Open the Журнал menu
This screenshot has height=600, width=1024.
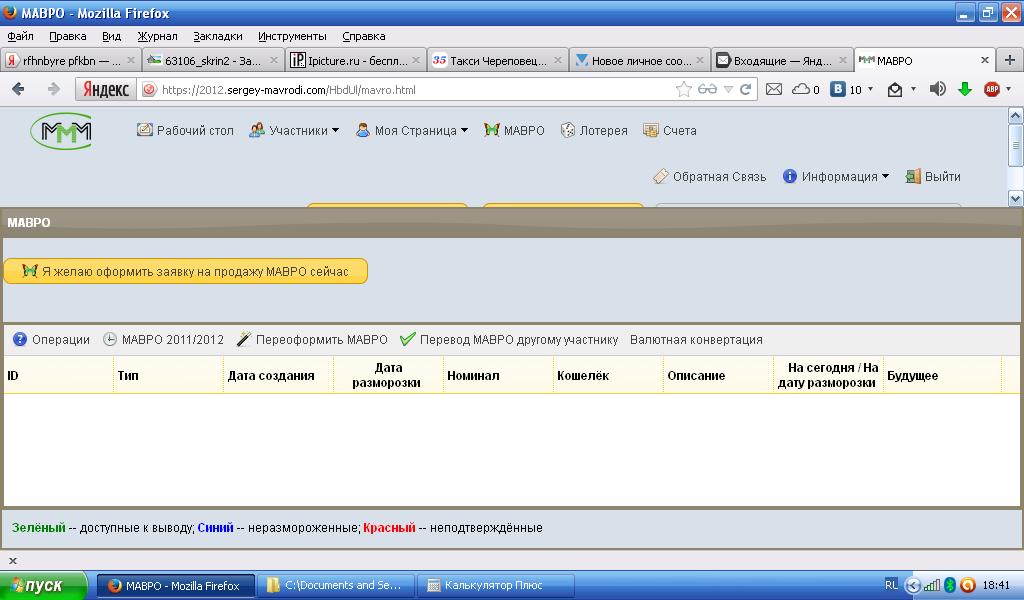(x=157, y=36)
